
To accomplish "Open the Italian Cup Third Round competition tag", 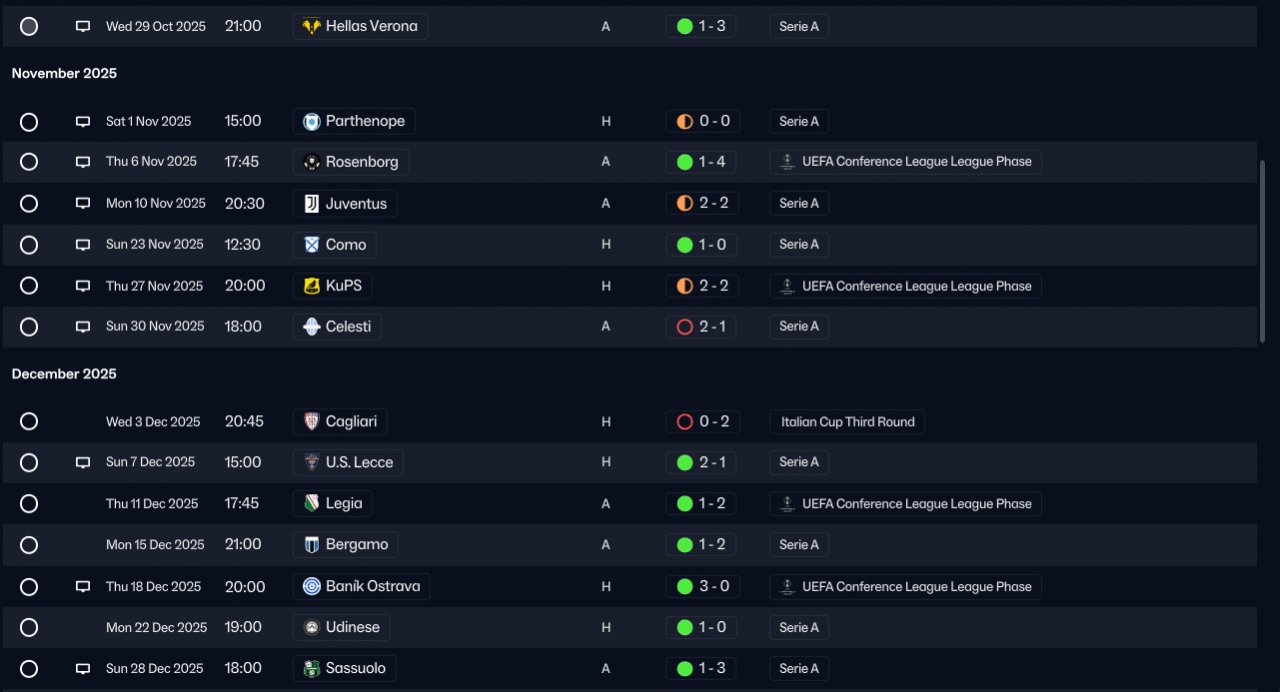I will 847,422.
